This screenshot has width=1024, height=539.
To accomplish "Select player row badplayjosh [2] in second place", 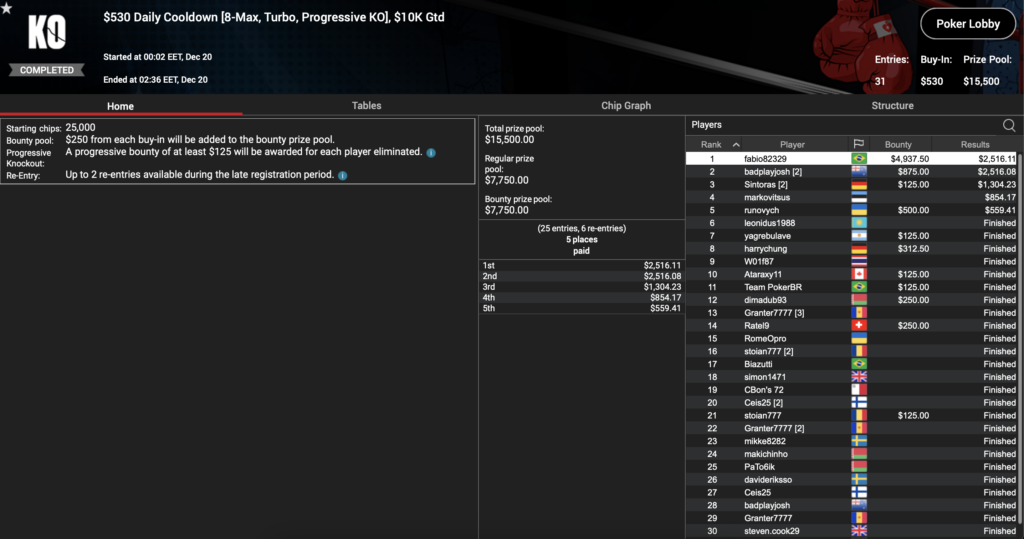I will click(850, 172).
